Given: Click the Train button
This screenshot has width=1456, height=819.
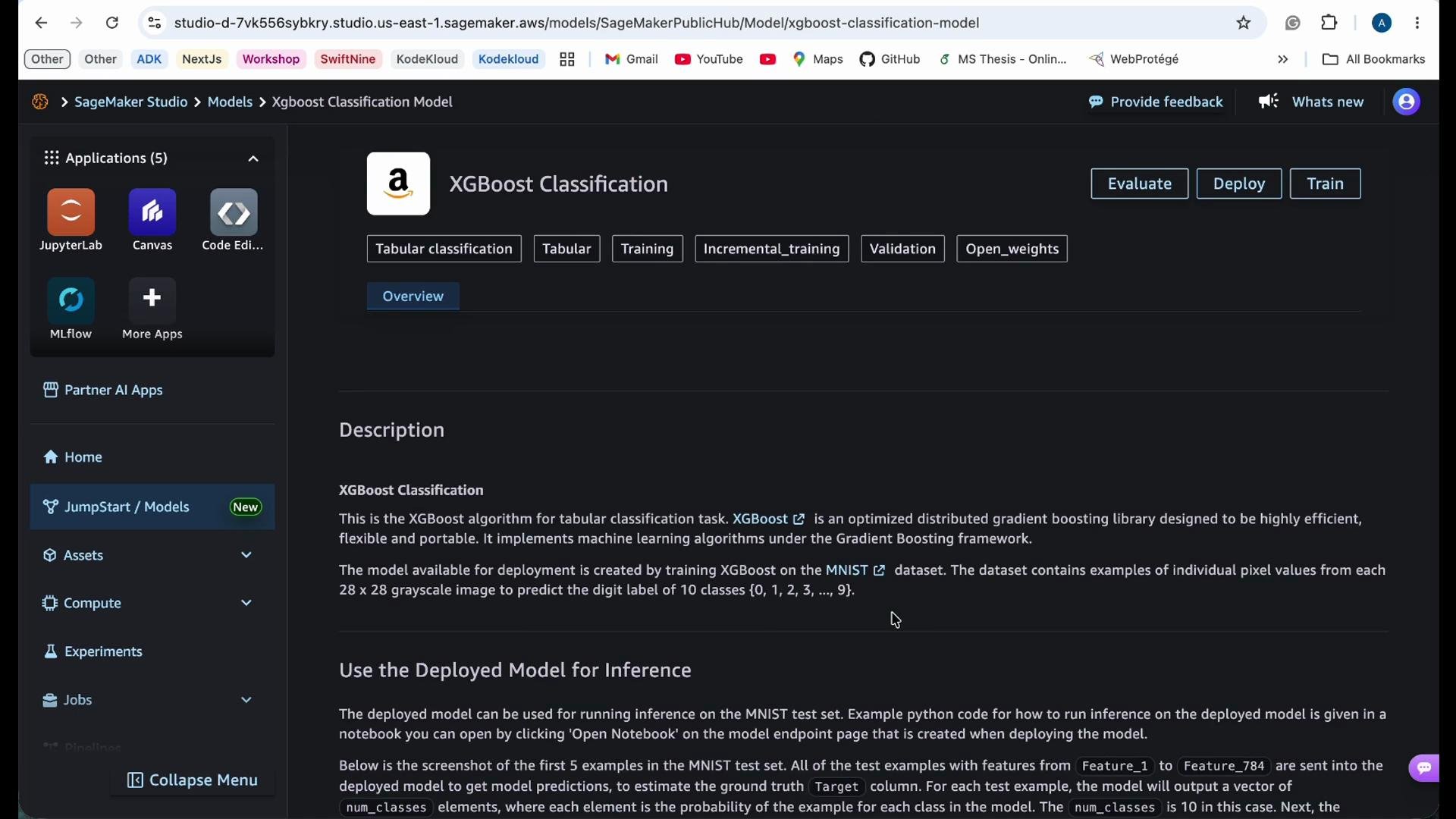Looking at the screenshot, I should [1326, 184].
